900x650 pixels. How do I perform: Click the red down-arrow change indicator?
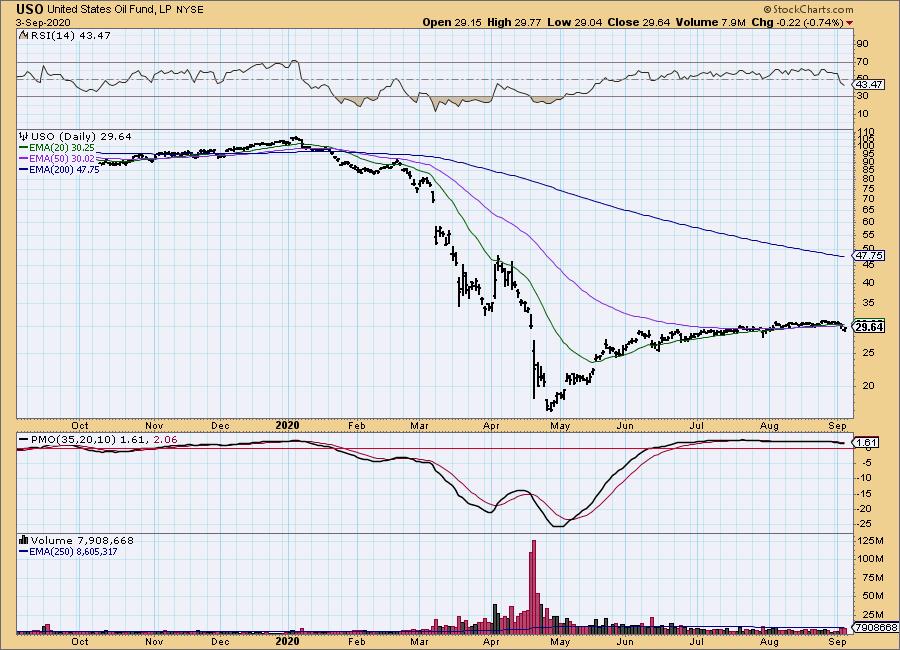pos(849,23)
